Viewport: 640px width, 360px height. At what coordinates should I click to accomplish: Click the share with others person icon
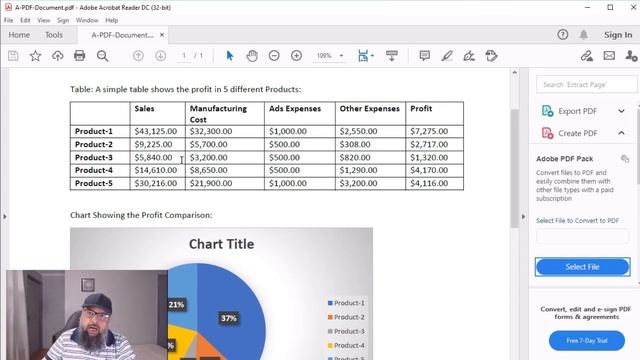click(631, 56)
